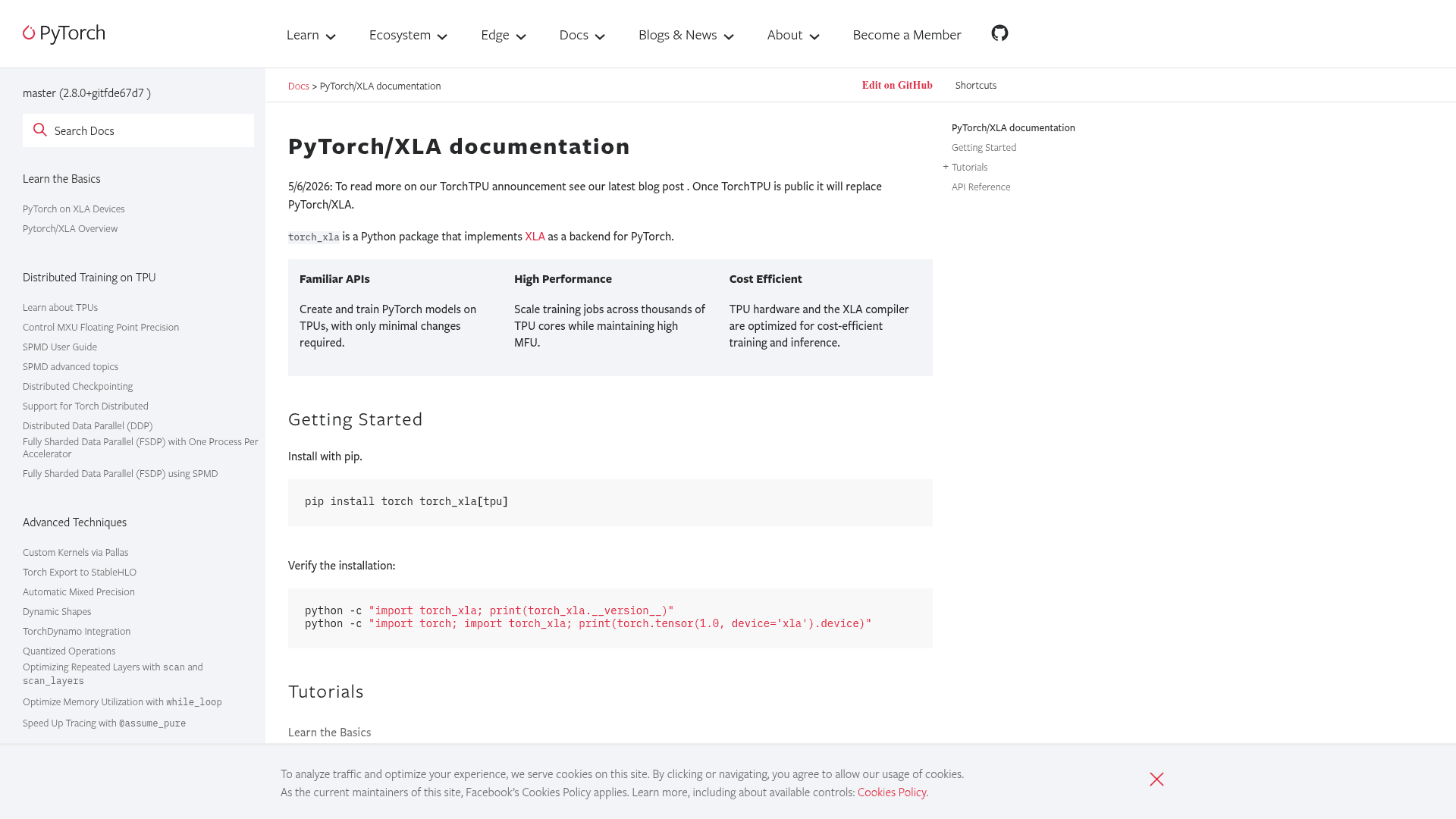The height and width of the screenshot is (819, 1456).
Task: Click the Docs breadcrumb link
Action: [299, 86]
